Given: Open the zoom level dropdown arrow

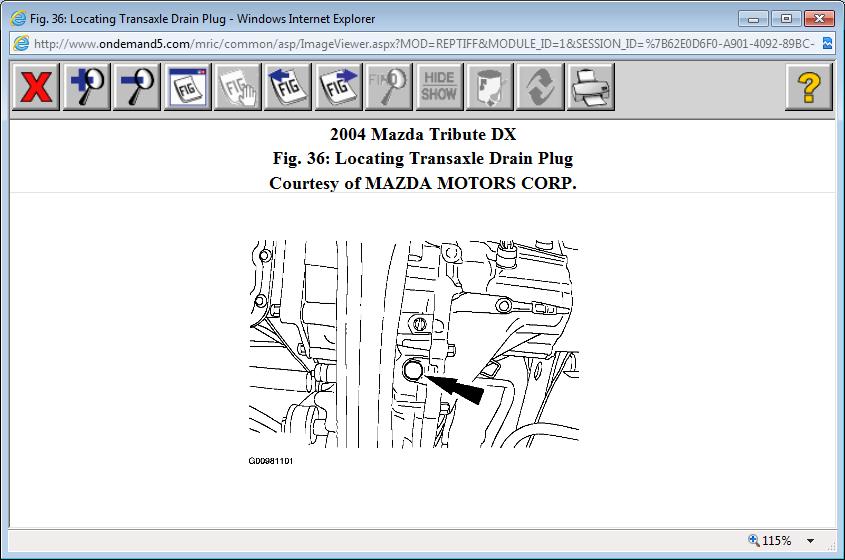Looking at the screenshot, I should (811, 541).
